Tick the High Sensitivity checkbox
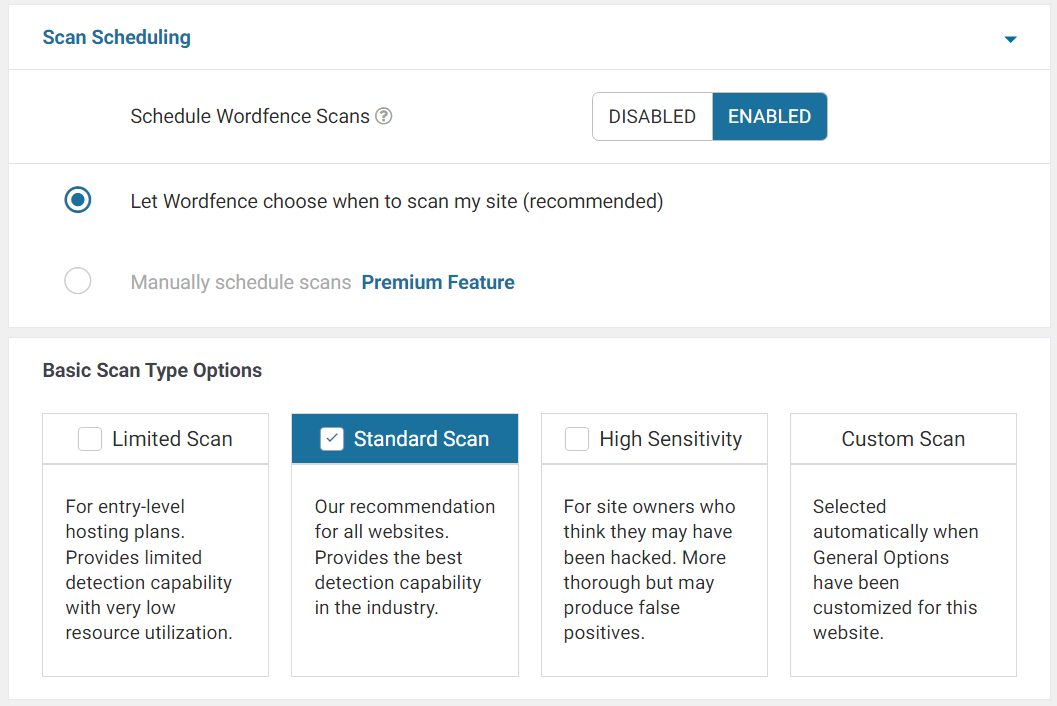Image resolution: width=1057 pixels, height=706 pixels. pos(577,439)
